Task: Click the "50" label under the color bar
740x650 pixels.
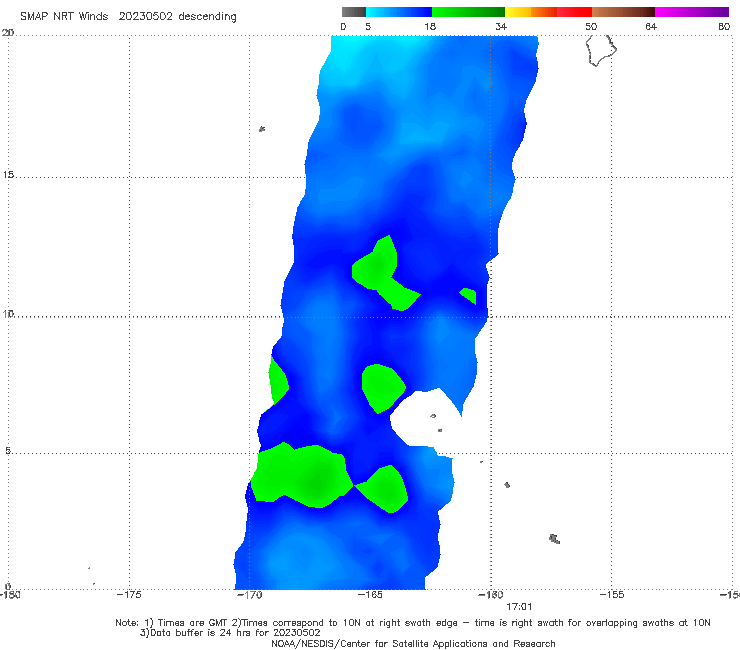Action: (591, 27)
